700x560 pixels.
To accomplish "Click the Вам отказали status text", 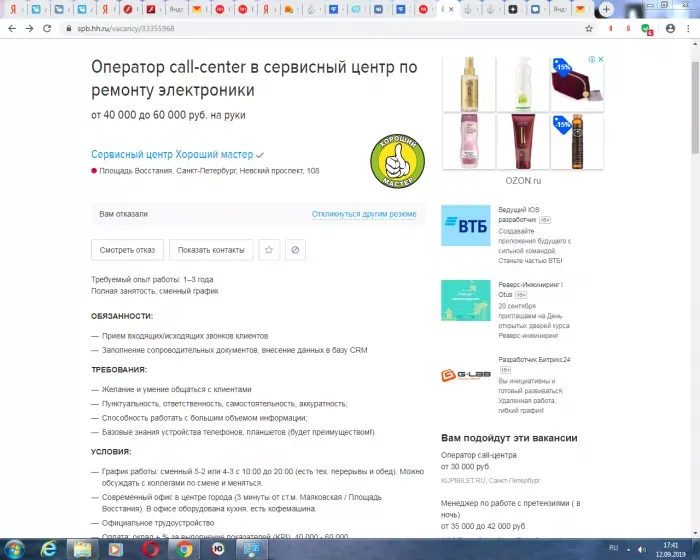I will tap(123, 214).
